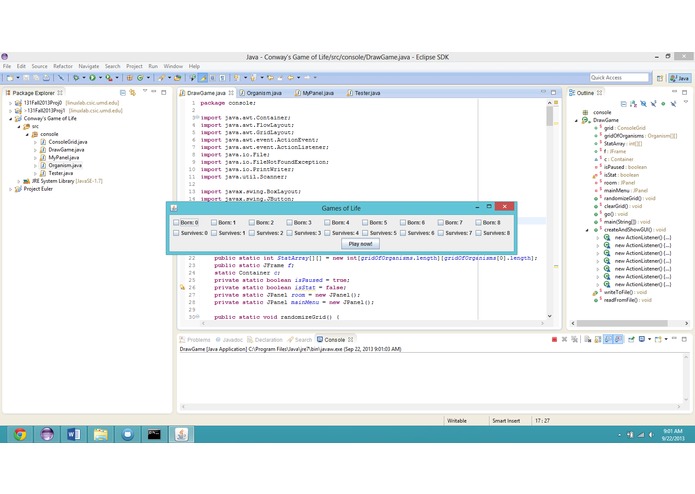Image resolution: width=695 pixels, height=494 pixels.
Task: Click the Pin Console icon
Action: tap(631, 340)
